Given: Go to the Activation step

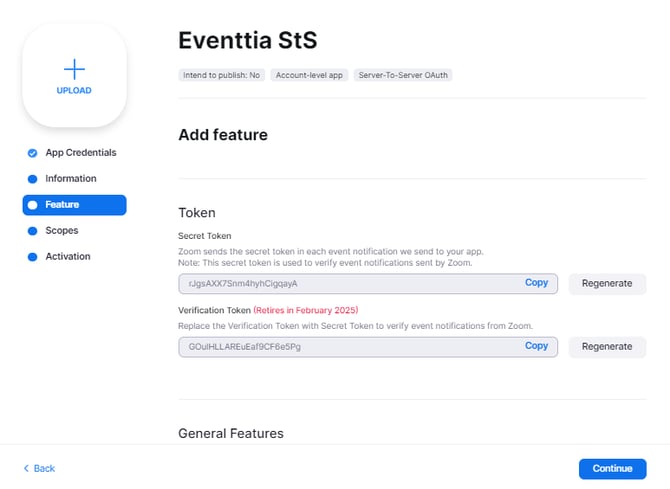Looking at the screenshot, I should pyautogui.click(x=67, y=257).
